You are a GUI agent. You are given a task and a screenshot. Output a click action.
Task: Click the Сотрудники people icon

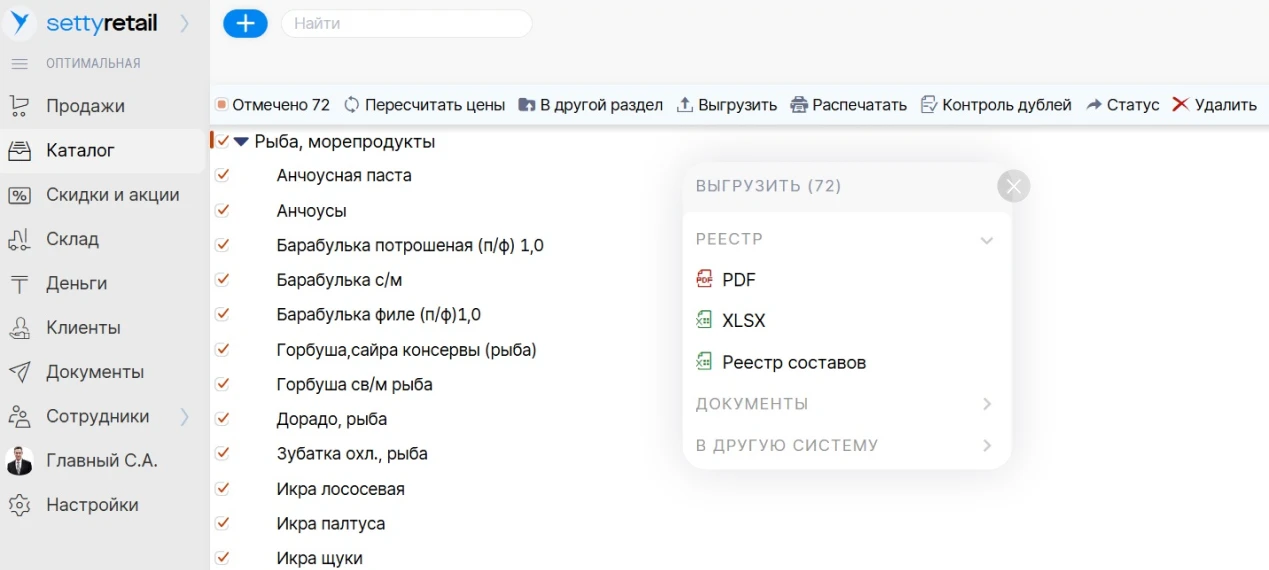[19, 416]
